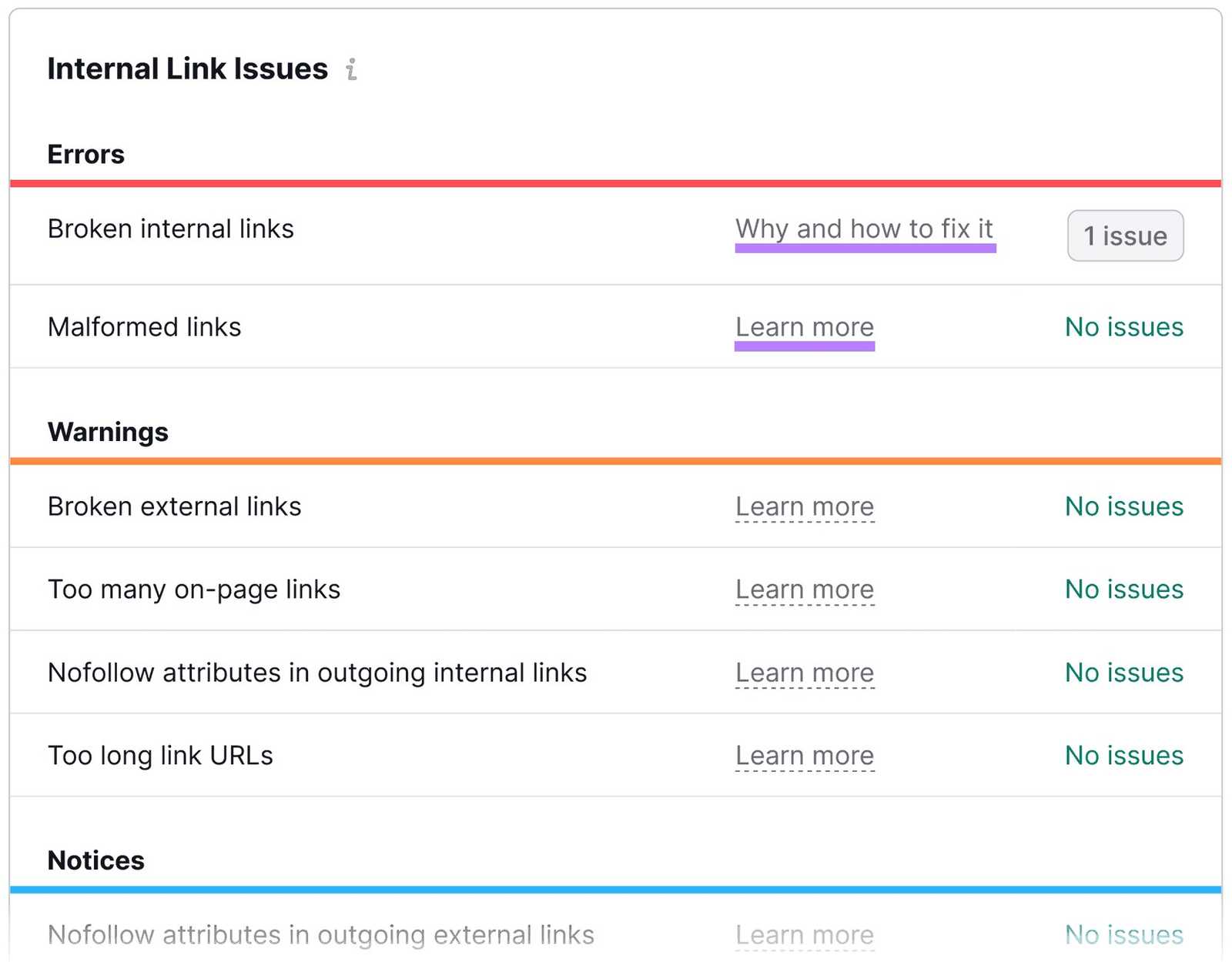Click the Notices section header

(95, 860)
